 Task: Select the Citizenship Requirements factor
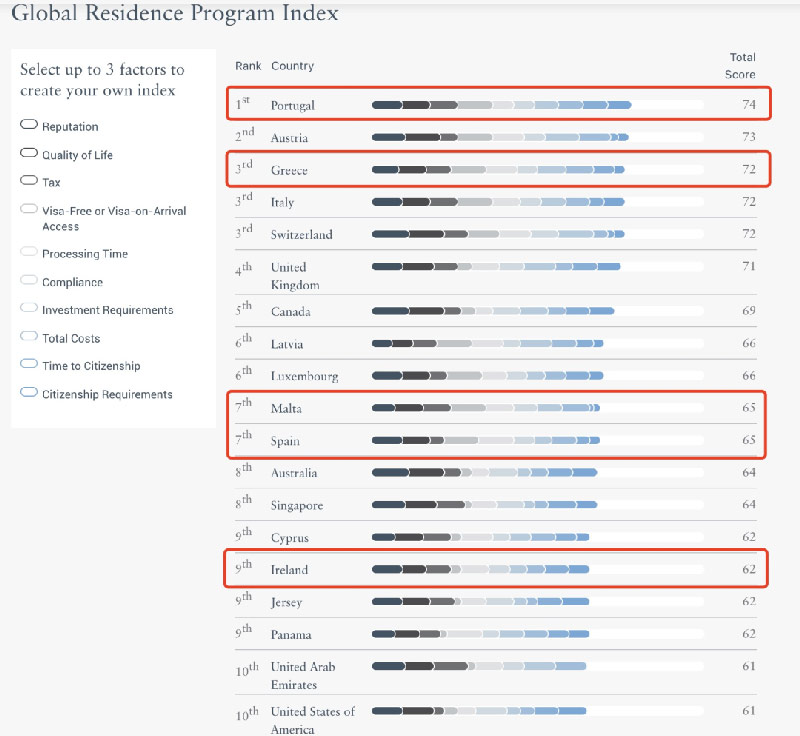29,393
